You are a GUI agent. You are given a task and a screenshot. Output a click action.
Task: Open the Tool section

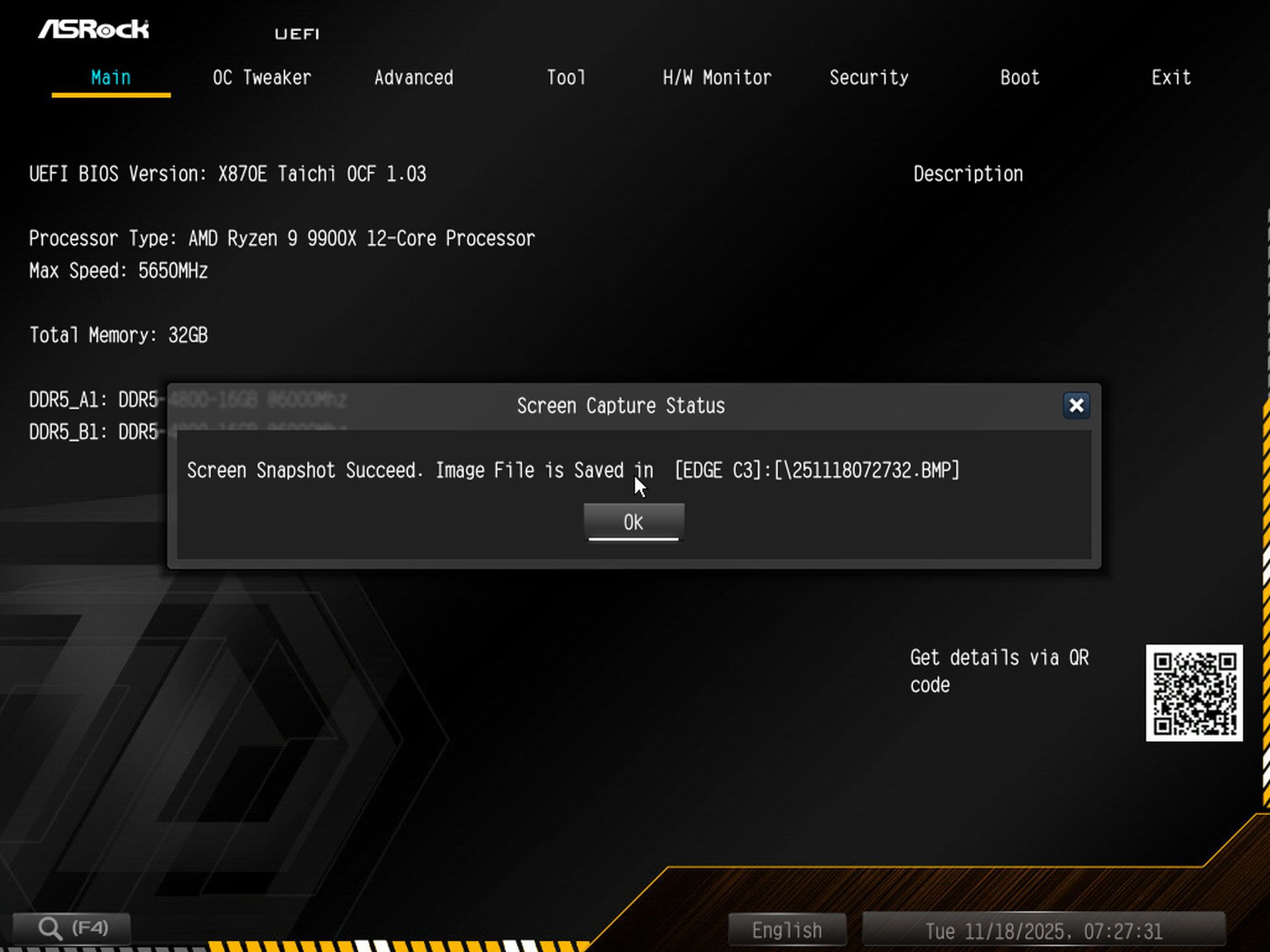(566, 77)
